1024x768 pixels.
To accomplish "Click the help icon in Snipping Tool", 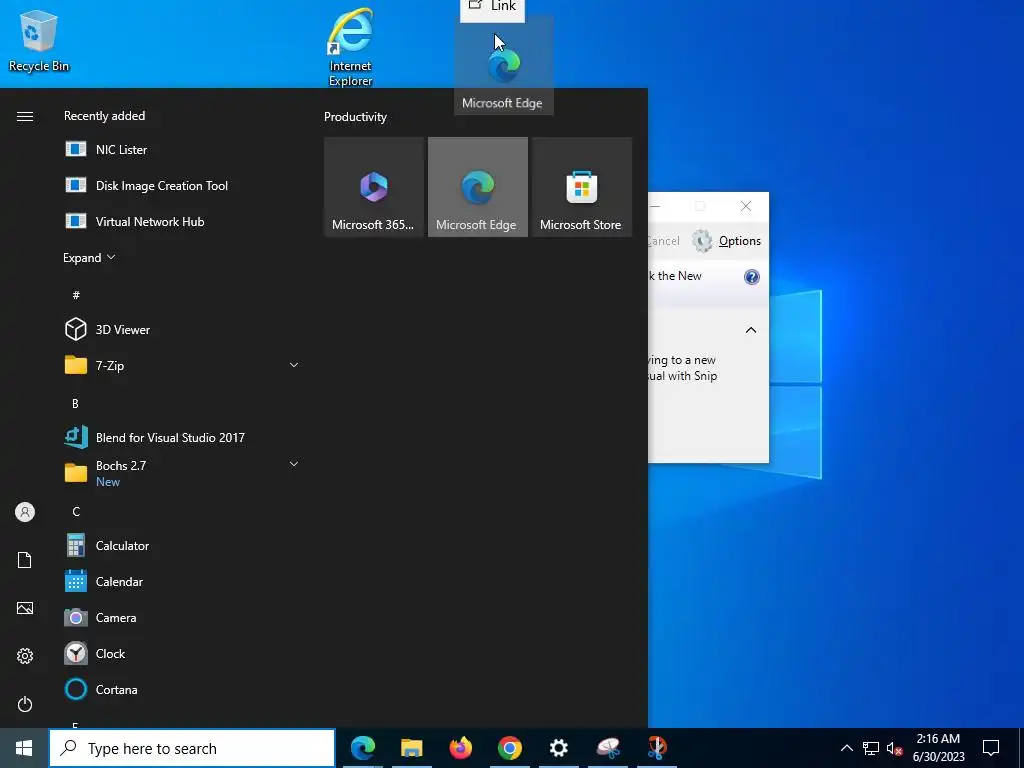I will [752, 277].
